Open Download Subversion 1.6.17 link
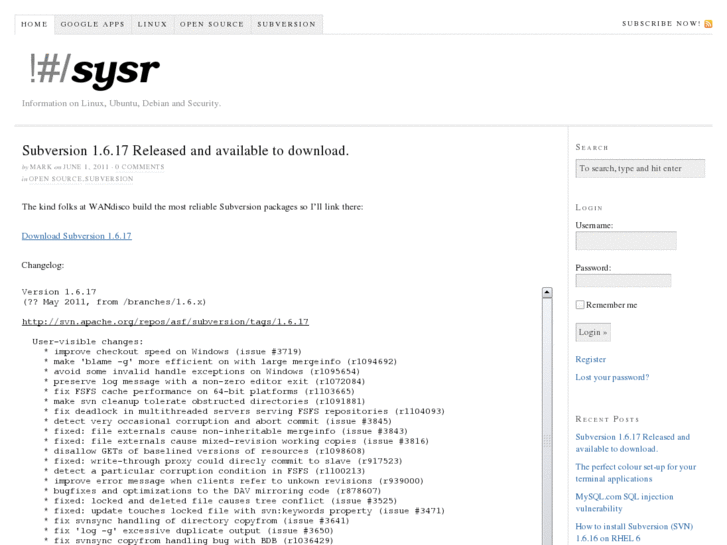Viewport: 727px width, 545px height. tap(77, 236)
